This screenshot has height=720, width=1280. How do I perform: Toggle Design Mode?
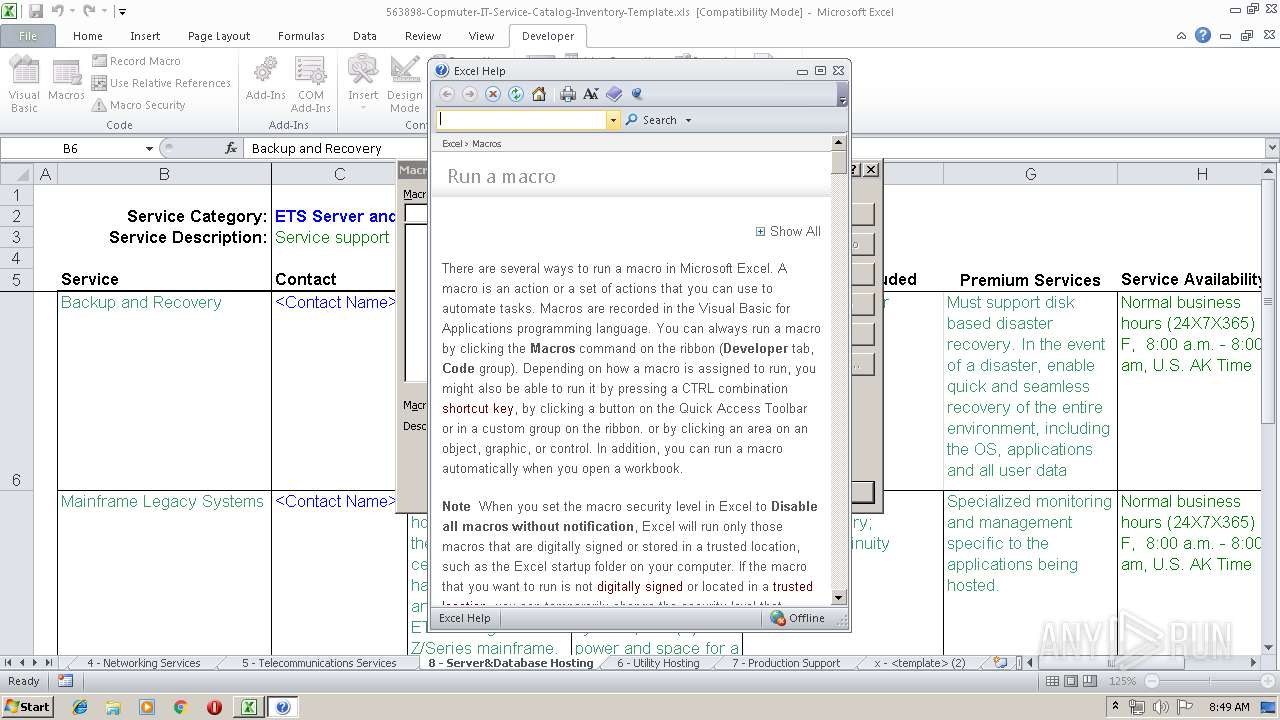(x=405, y=85)
